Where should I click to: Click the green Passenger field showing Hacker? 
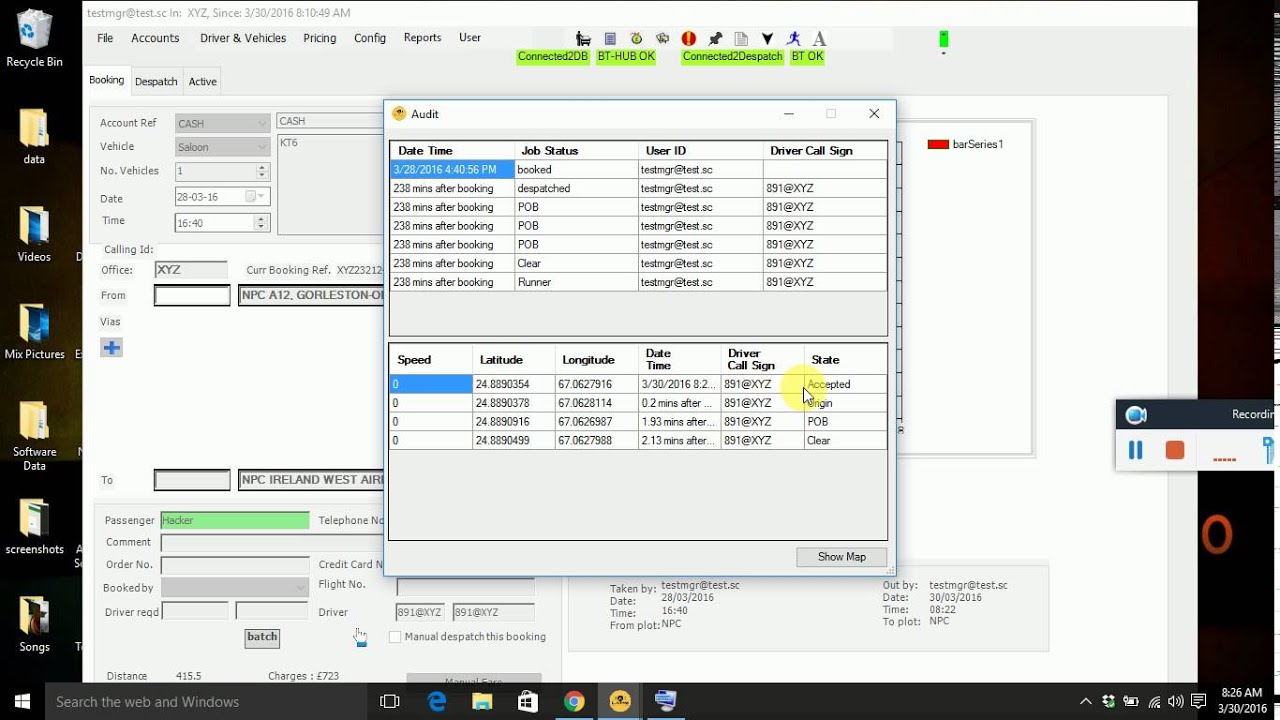click(x=235, y=521)
